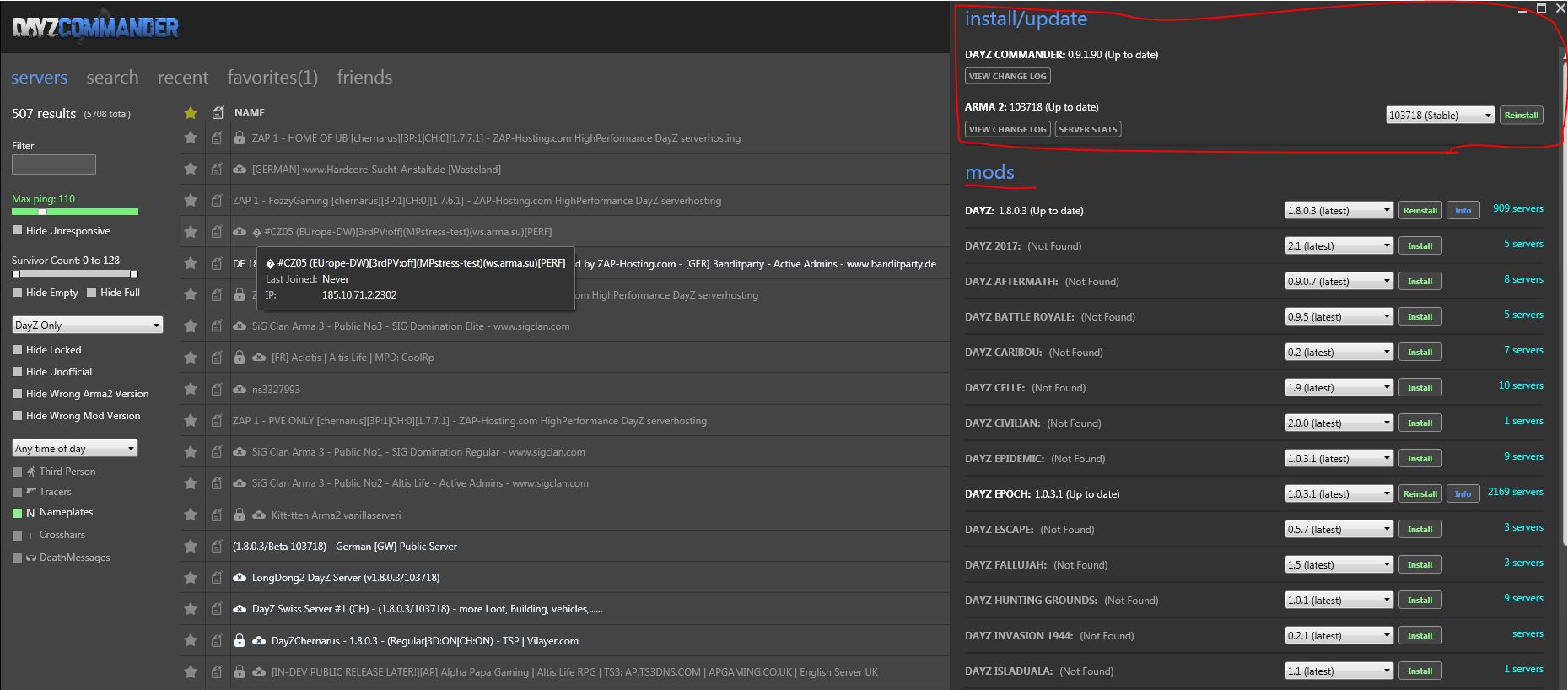Open notes icon for SiG Clan Public No1
Screen dimensions: 1568x690
tap(217, 451)
